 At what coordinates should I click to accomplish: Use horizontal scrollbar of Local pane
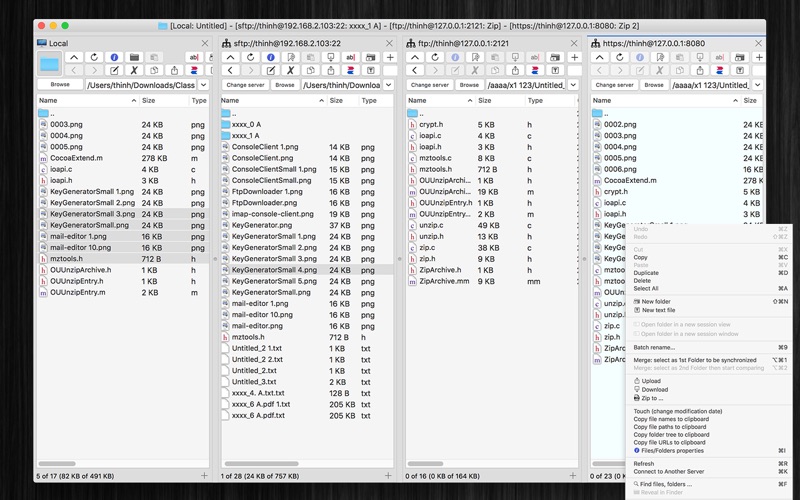(57, 464)
